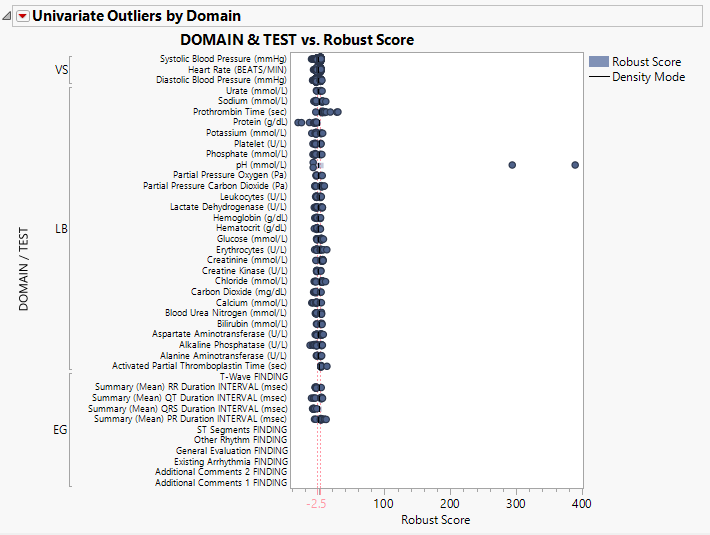Select the EG domain group label
This screenshot has height=535, width=710.
[61, 430]
